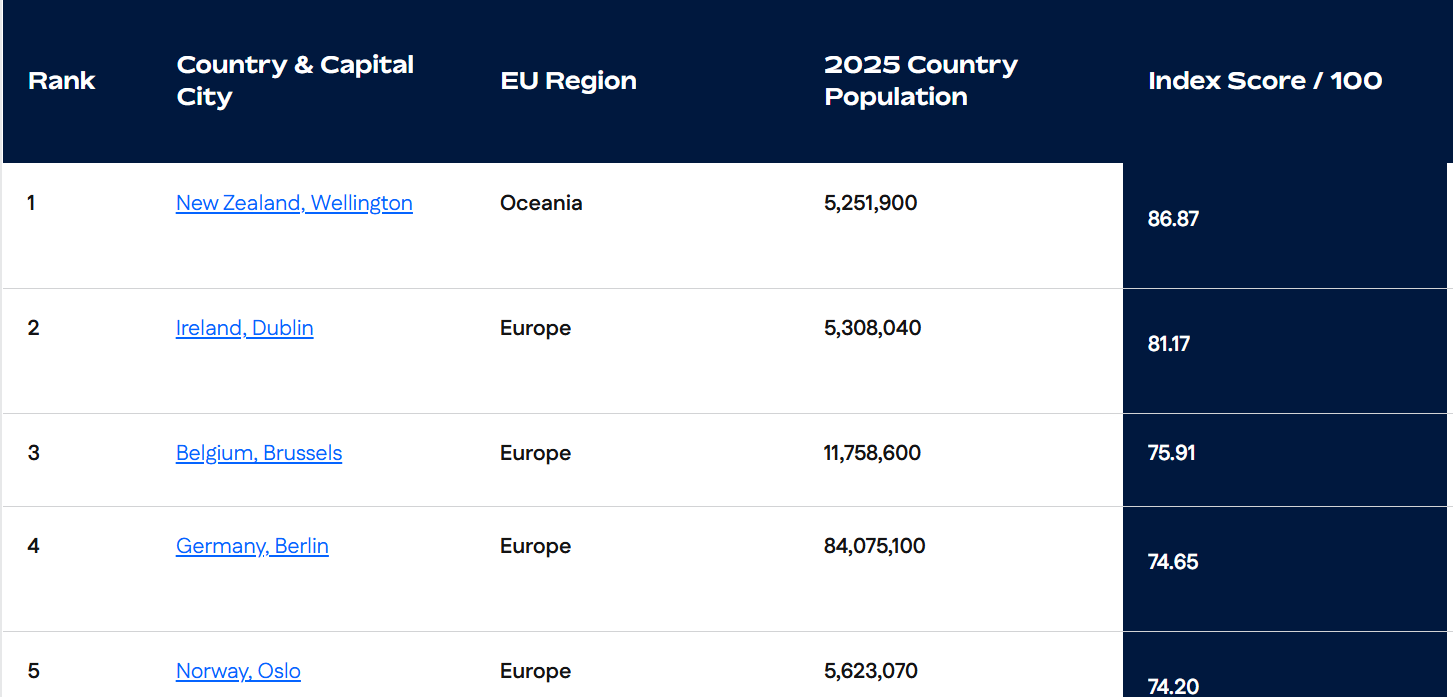Click rank number 4
Screen dimensions: 1453x697
(x=33, y=546)
